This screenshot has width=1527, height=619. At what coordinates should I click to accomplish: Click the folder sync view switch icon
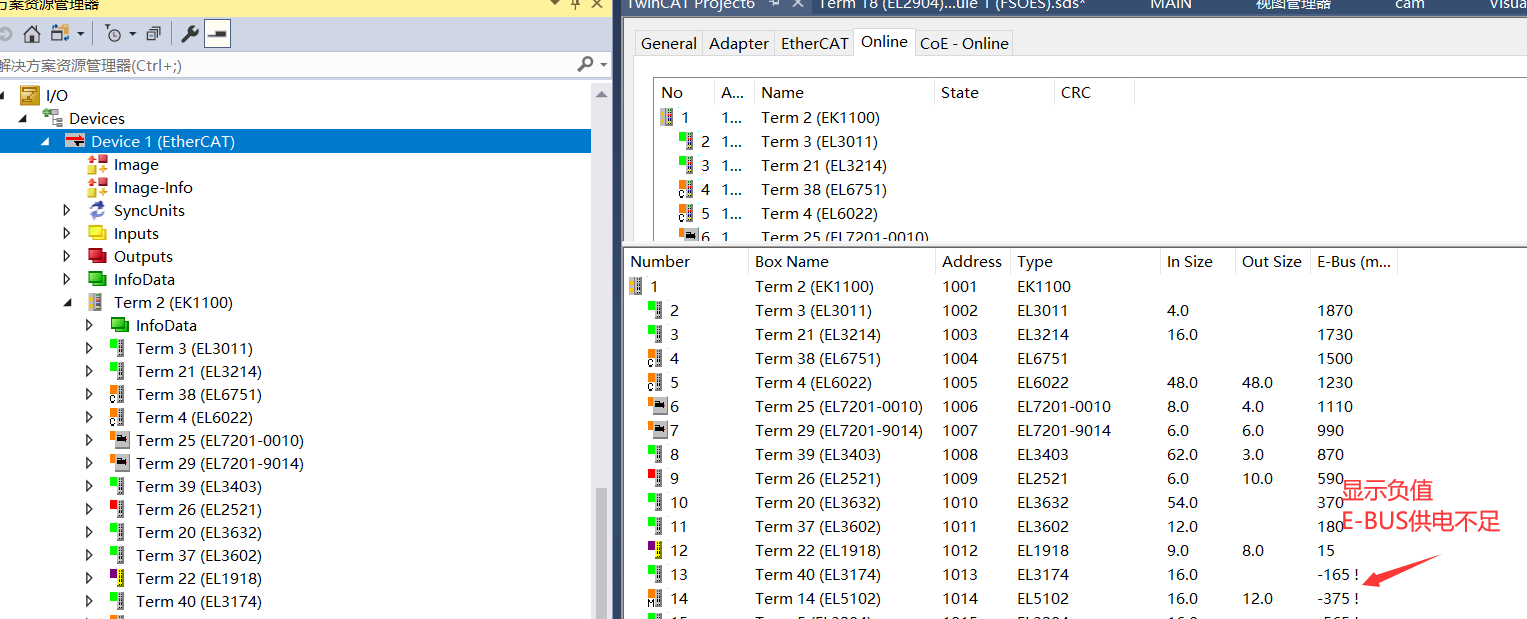pos(60,34)
